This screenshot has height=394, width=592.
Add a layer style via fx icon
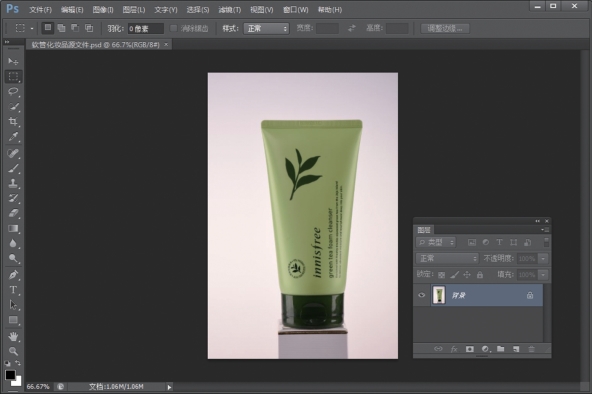(454, 349)
